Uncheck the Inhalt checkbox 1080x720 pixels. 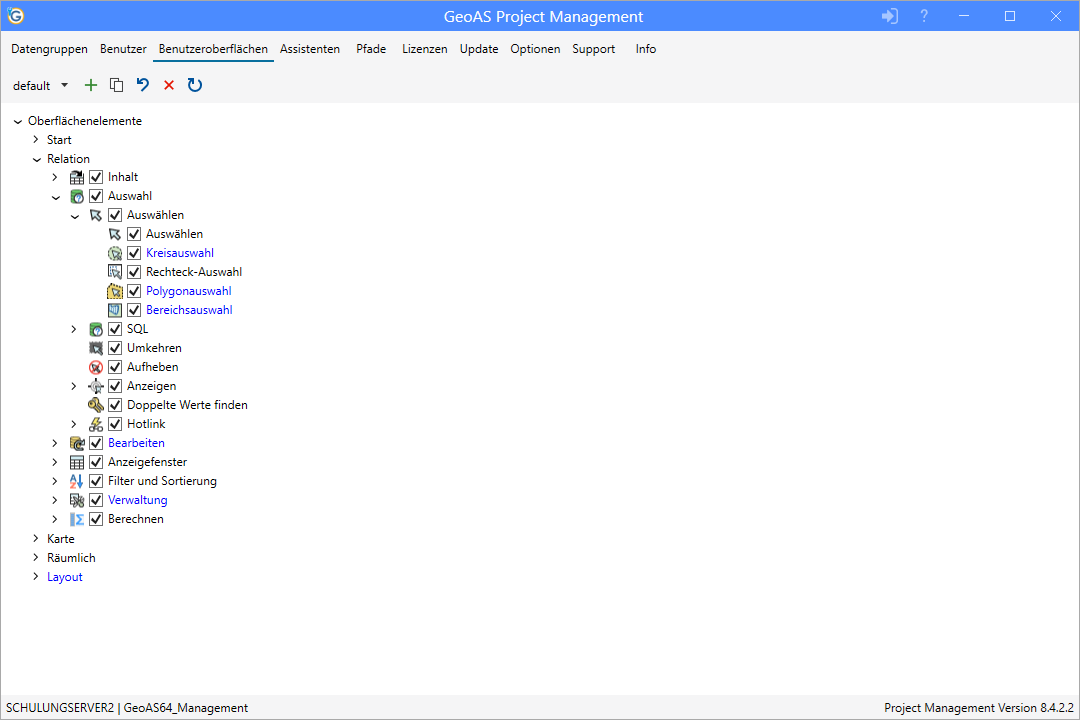(x=96, y=177)
